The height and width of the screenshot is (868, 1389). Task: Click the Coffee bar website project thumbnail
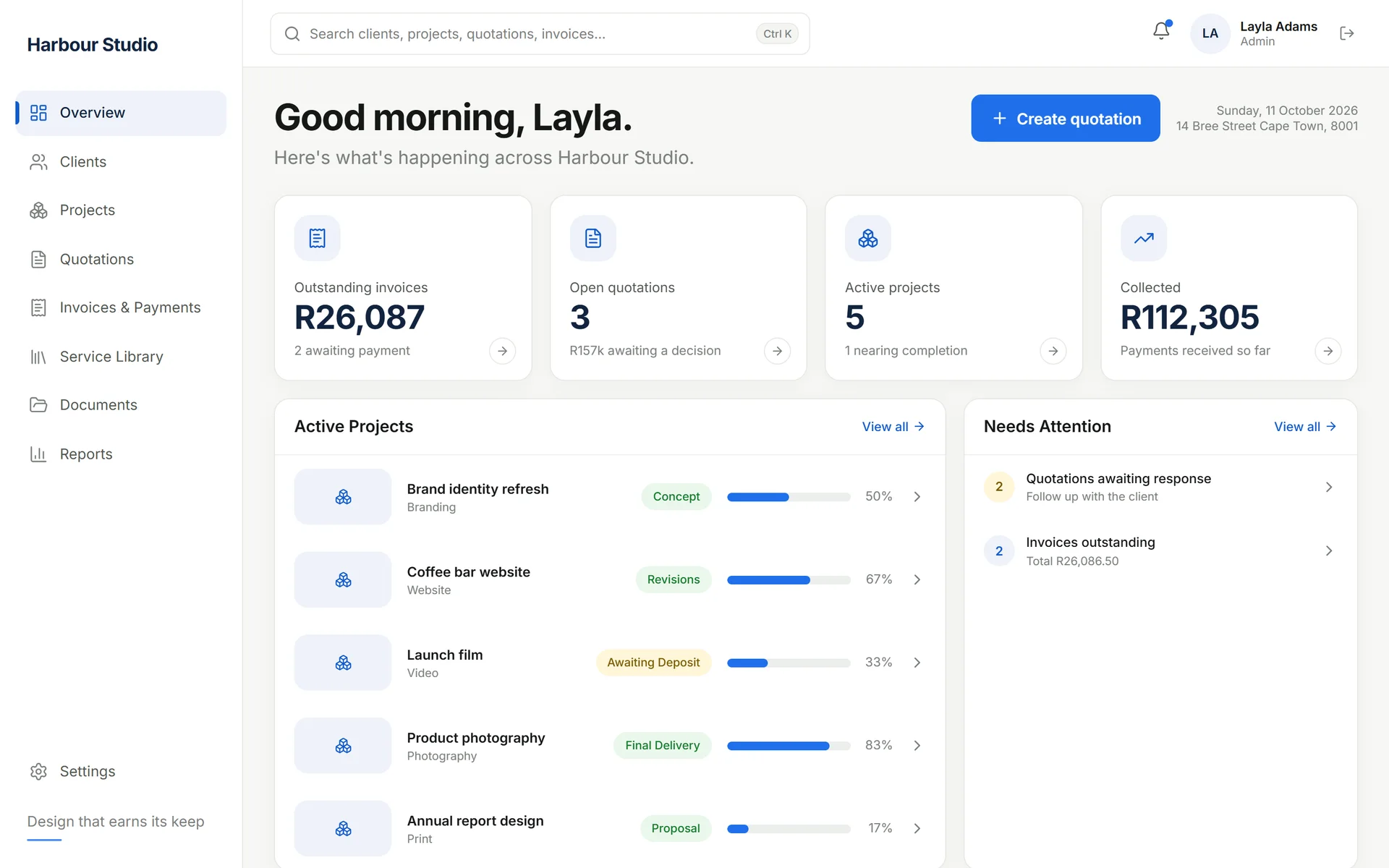(x=343, y=579)
